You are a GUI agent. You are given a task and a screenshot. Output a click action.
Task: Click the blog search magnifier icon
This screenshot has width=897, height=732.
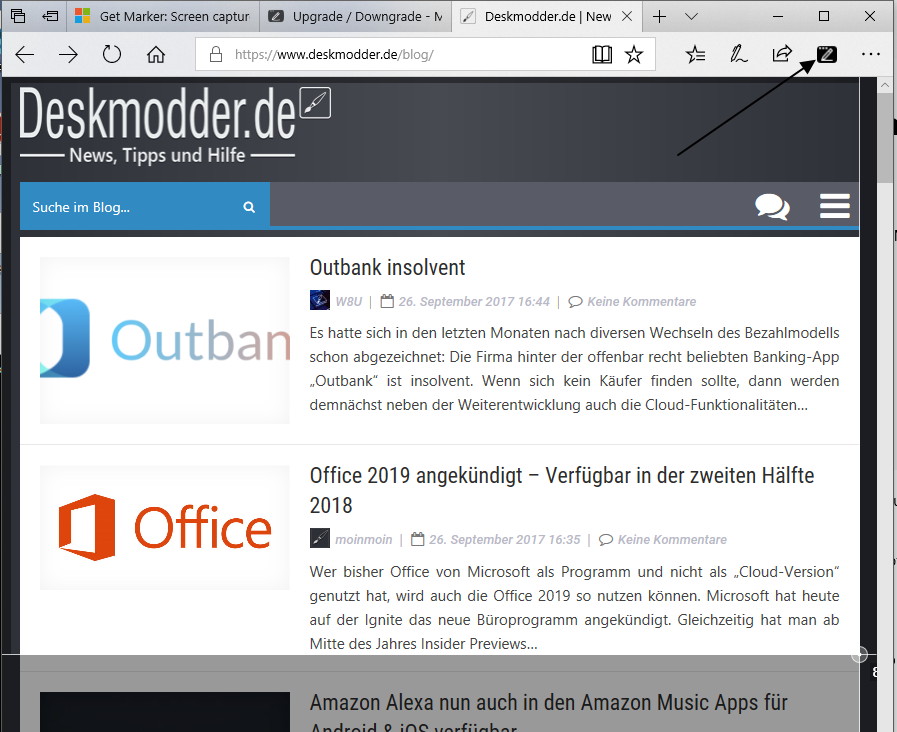point(249,207)
